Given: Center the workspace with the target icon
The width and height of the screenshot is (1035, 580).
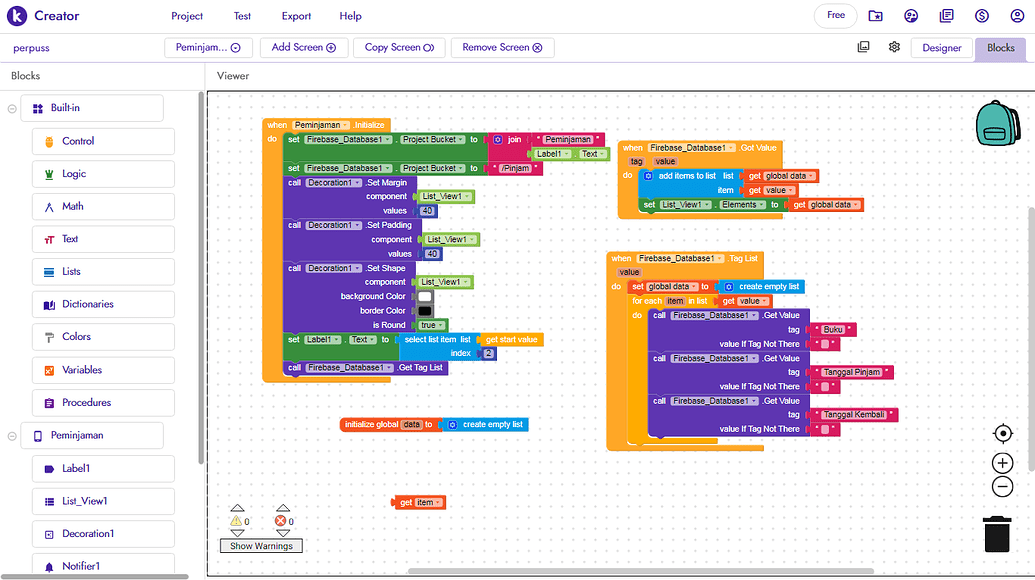Looking at the screenshot, I should click(1003, 434).
